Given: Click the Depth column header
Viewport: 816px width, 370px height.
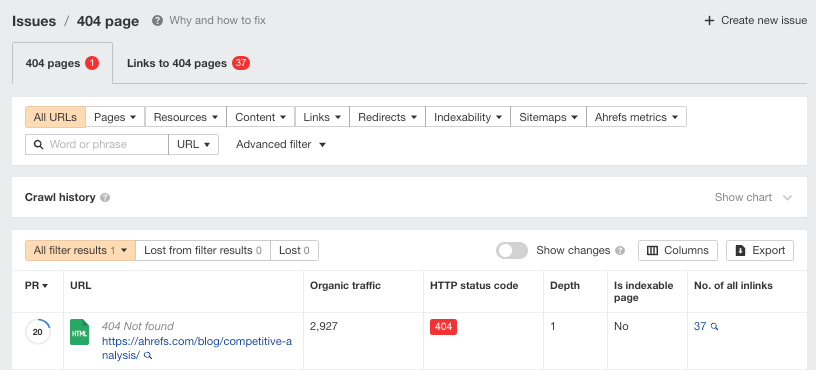Looking at the screenshot, I should pos(565,286).
